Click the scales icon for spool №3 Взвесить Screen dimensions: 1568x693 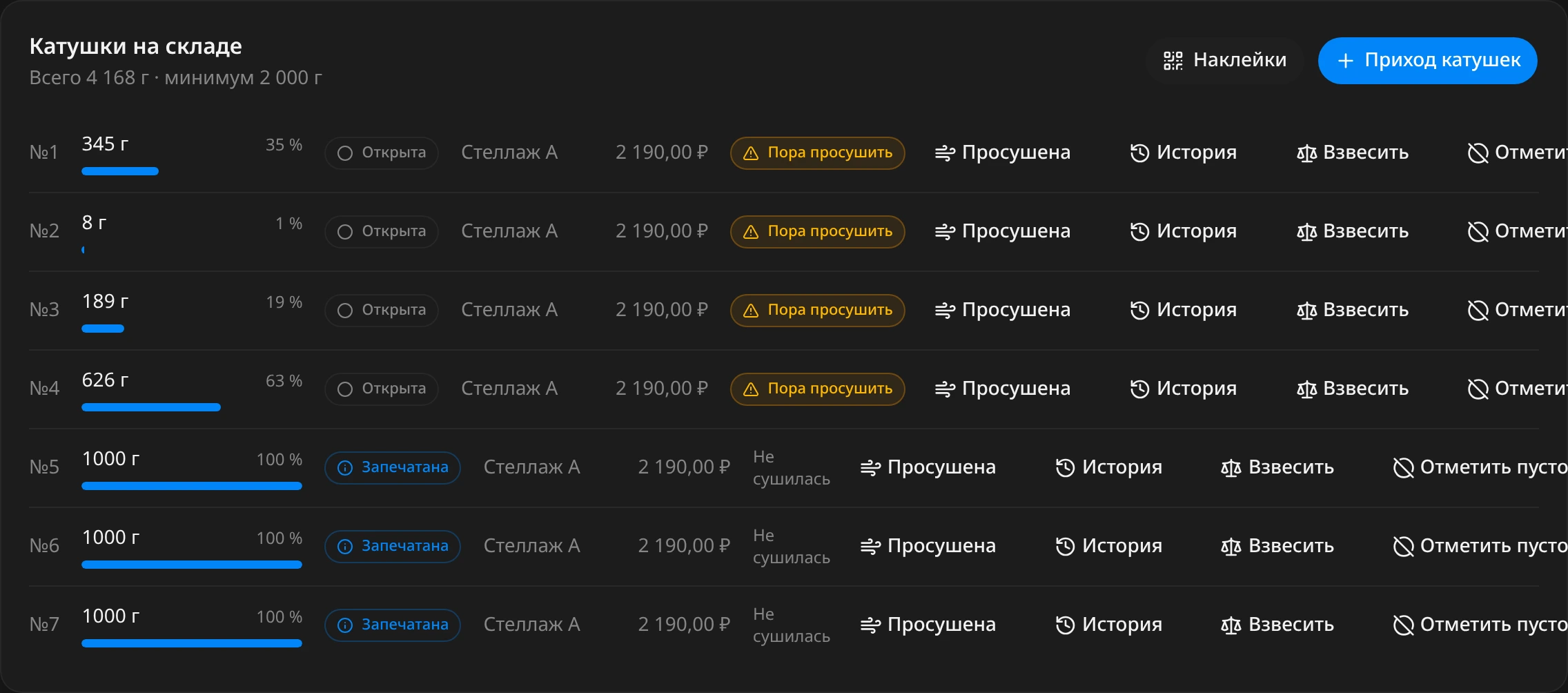[1306, 310]
